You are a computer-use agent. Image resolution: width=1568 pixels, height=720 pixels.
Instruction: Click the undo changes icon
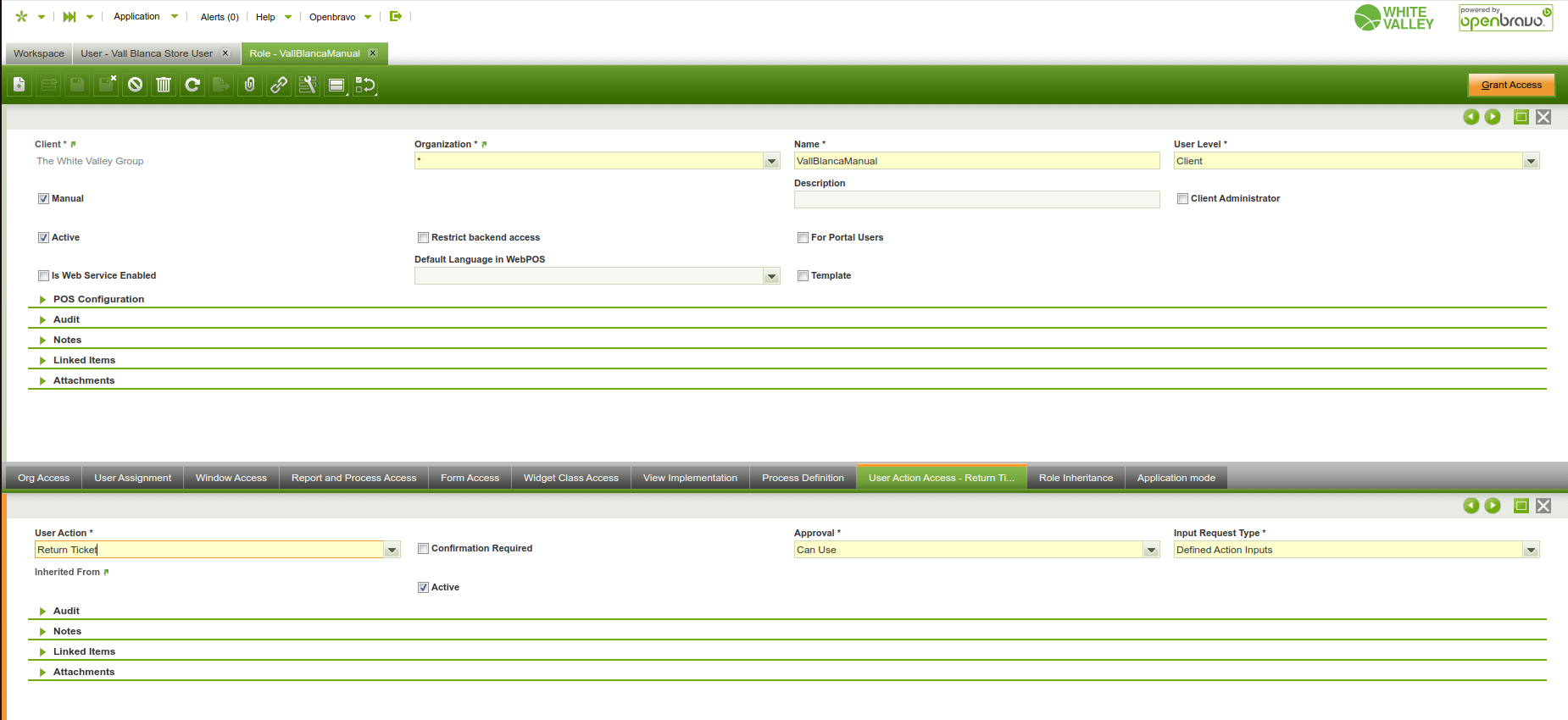click(x=136, y=85)
